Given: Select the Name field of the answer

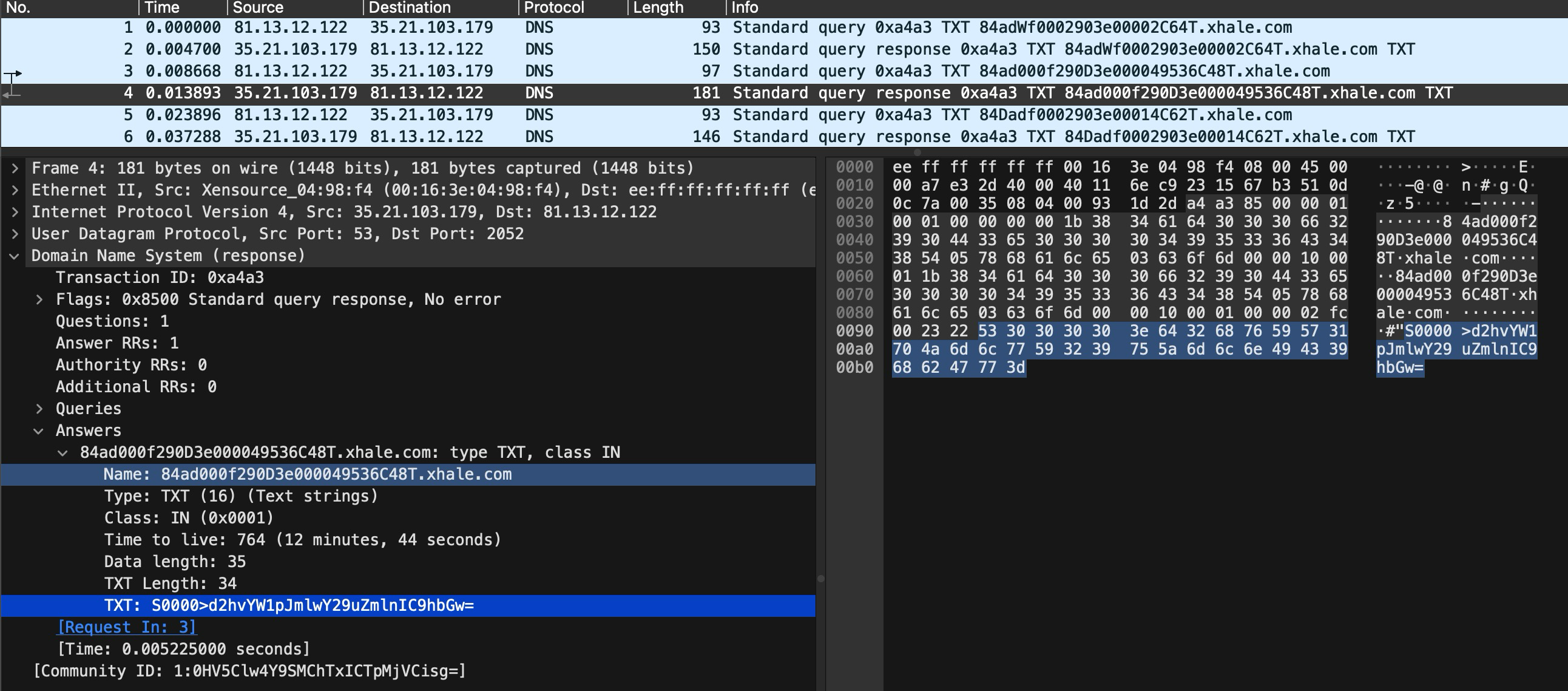Looking at the screenshot, I should click(x=408, y=475).
